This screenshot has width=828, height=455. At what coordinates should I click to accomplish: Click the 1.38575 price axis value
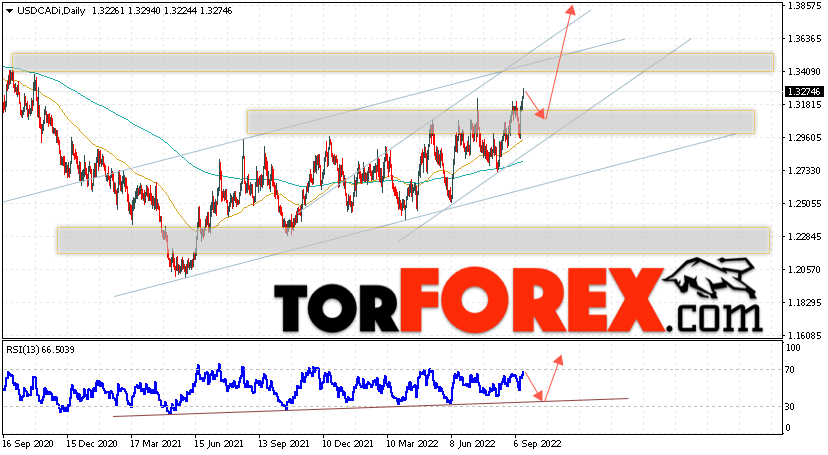pos(804,6)
